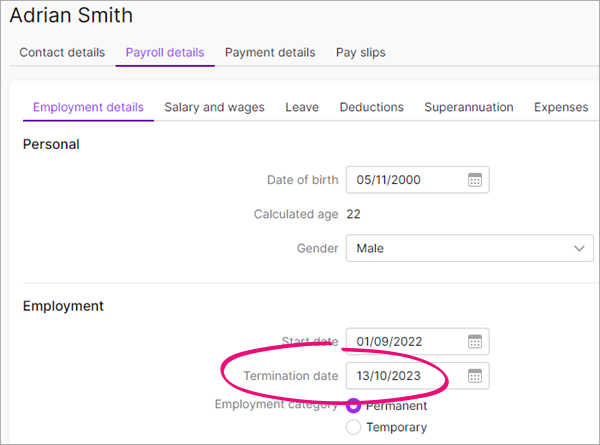Screen dimensions: 600x445
Task: Click the Personal section heading
Action: (51, 145)
